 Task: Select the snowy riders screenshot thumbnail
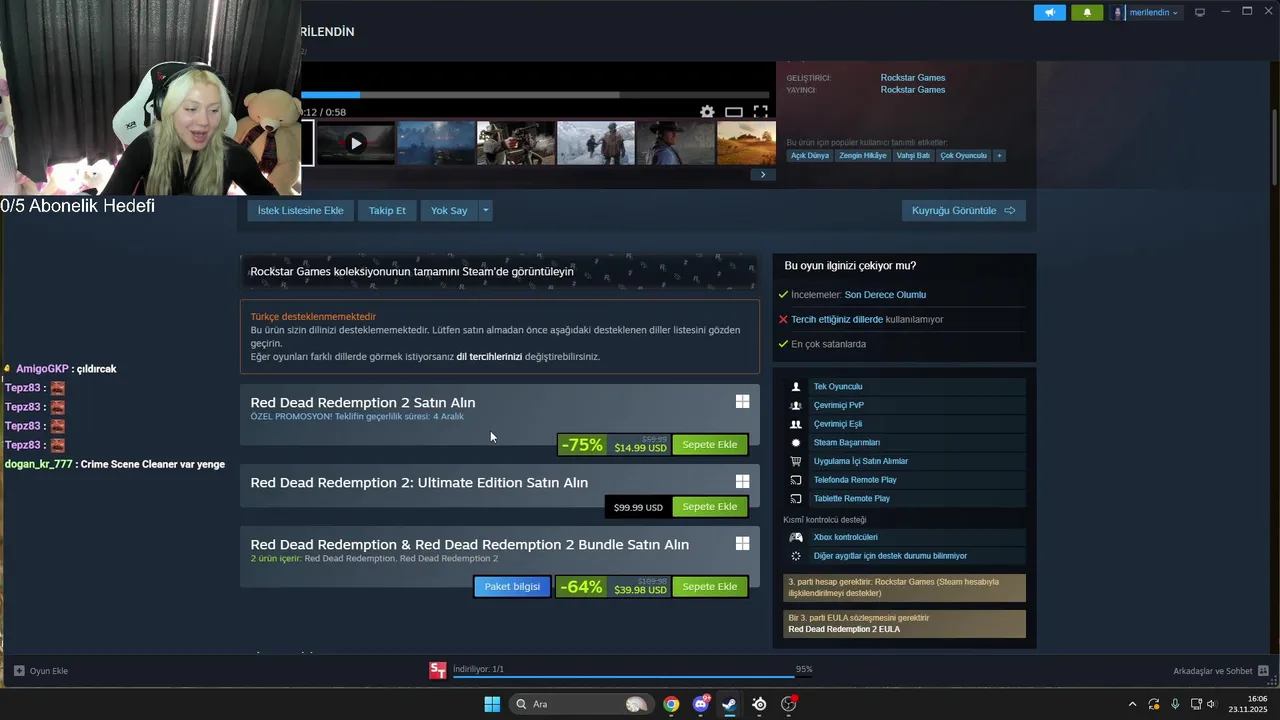coord(595,143)
